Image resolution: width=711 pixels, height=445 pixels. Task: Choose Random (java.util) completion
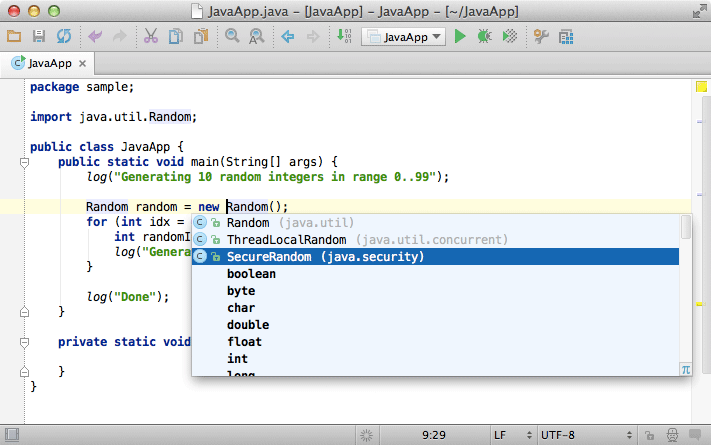coord(435,223)
